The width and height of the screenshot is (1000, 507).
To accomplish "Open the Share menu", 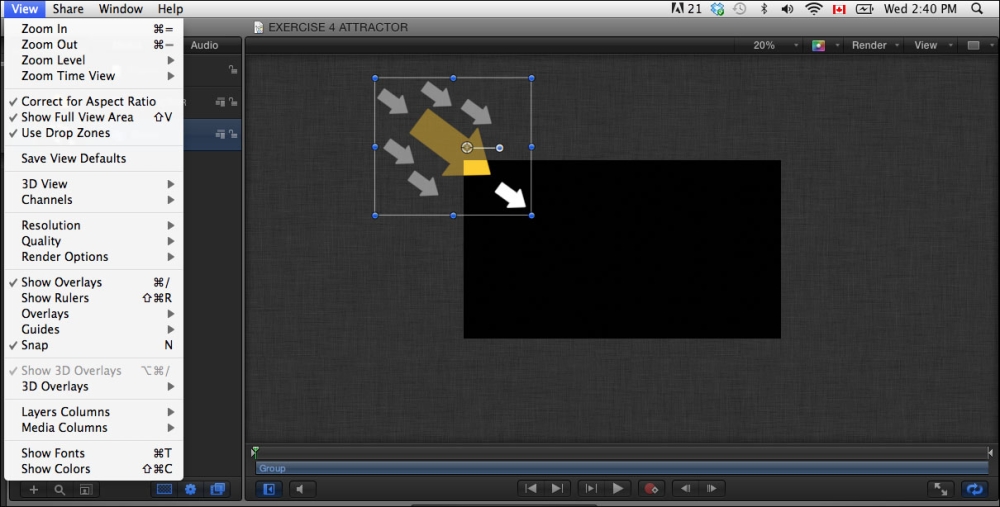I will click(x=68, y=9).
